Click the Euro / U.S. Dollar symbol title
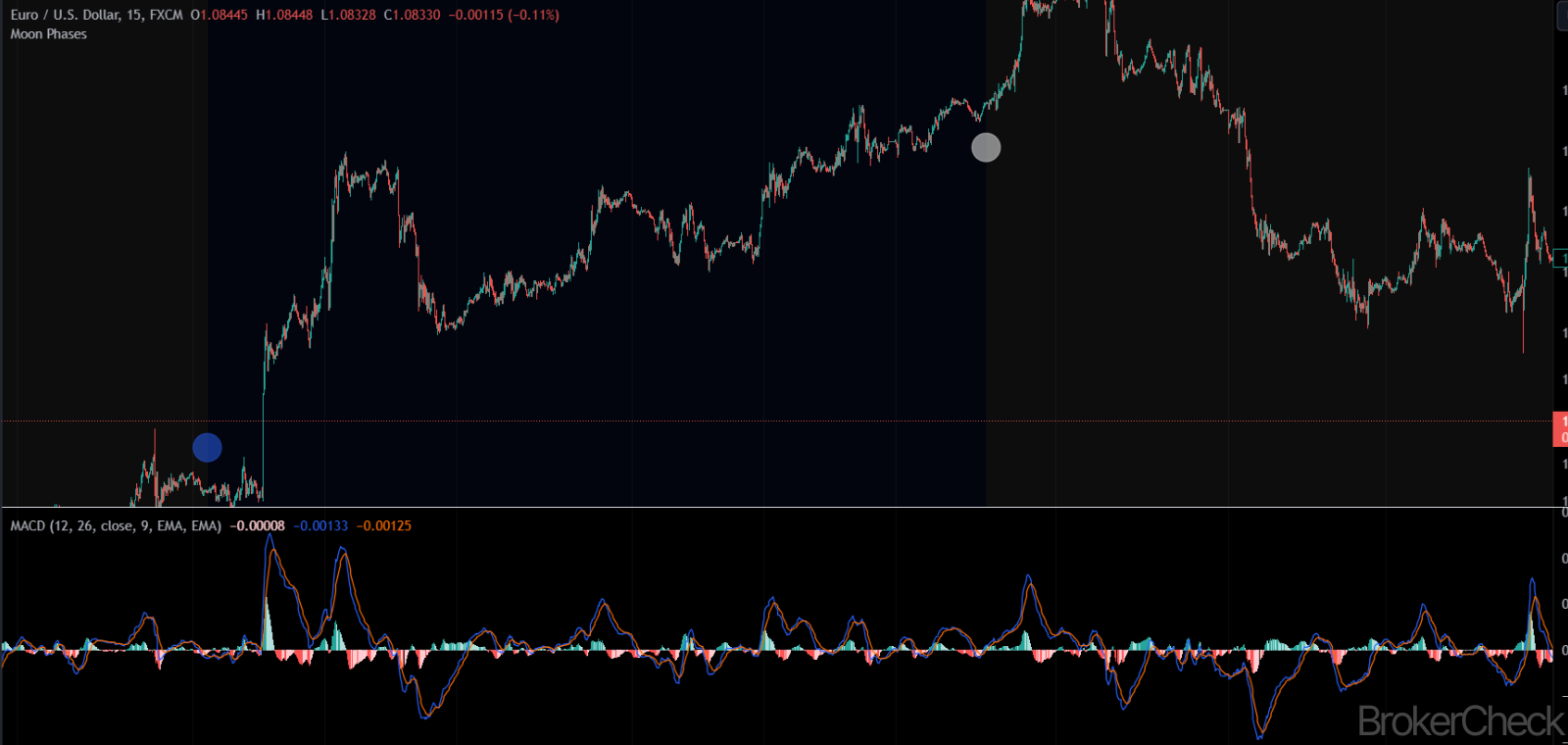Image resolution: width=1568 pixels, height=745 pixels. (x=65, y=15)
